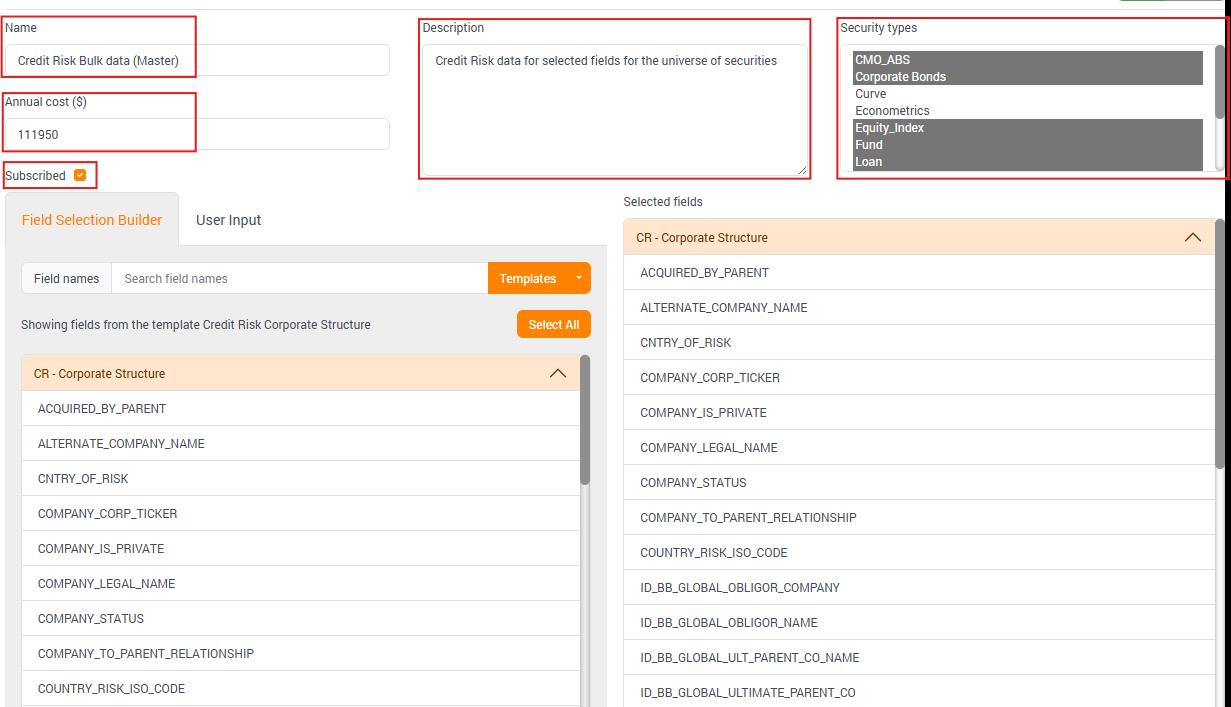Open the Templates dropdown arrow

tap(578, 279)
